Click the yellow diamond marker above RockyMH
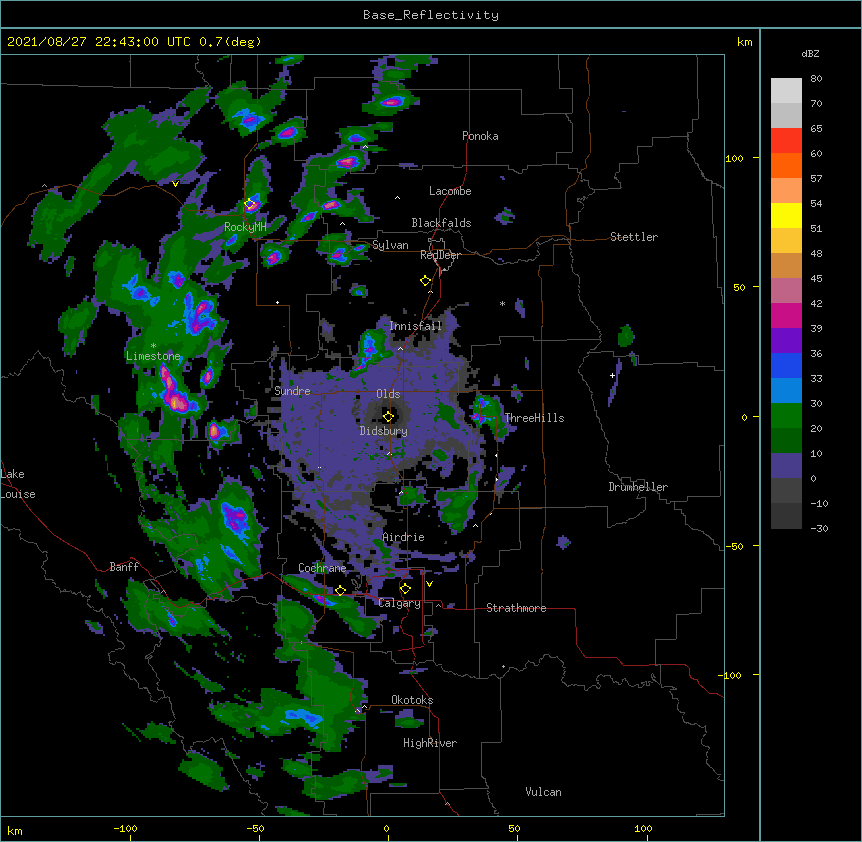Image resolution: width=862 pixels, height=842 pixels. (x=250, y=204)
